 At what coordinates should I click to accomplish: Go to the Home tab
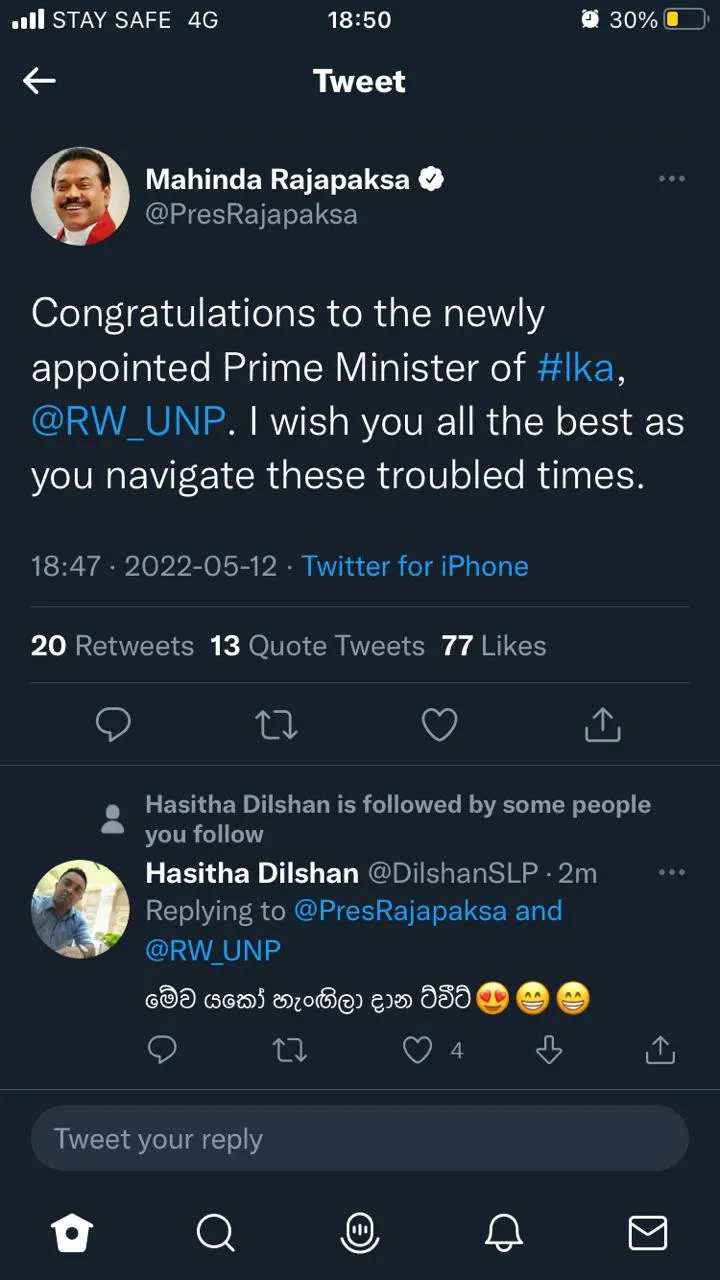(x=73, y=1233)
